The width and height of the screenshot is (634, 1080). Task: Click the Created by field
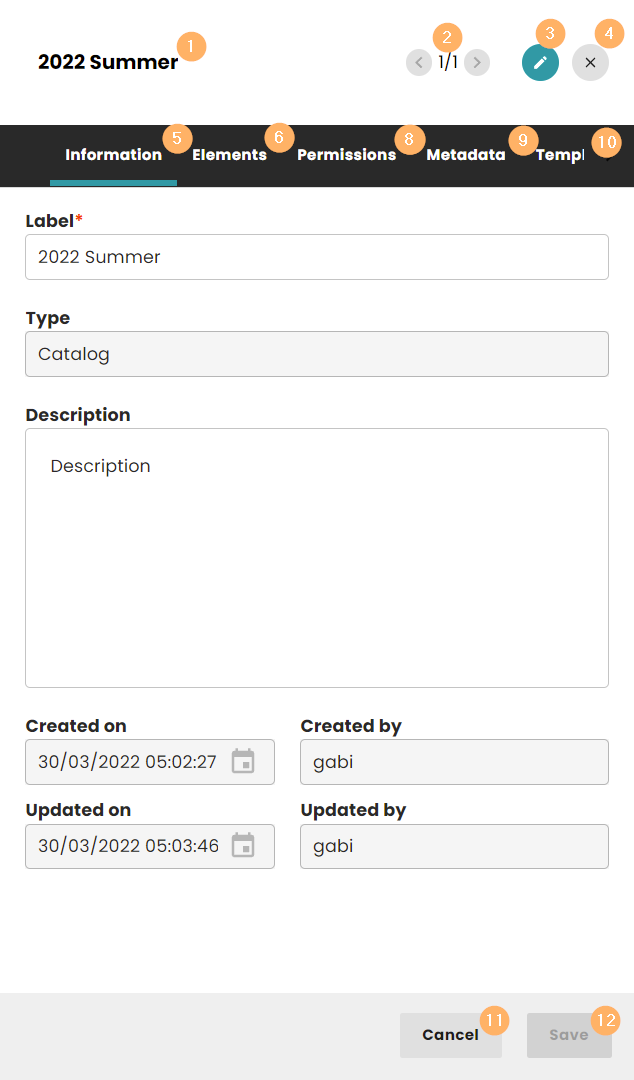coord(454,762)
